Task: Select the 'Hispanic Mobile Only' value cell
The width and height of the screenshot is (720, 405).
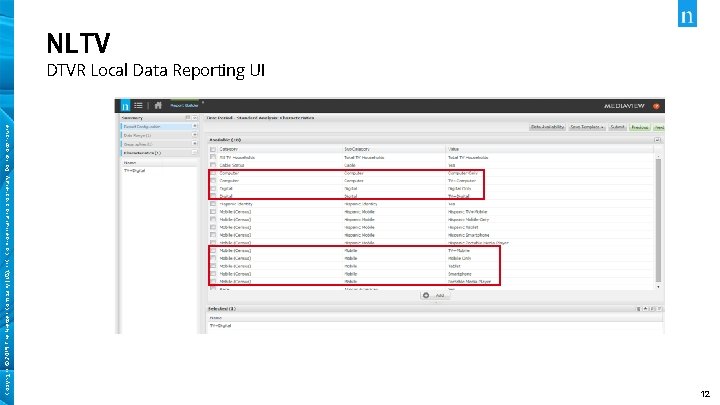Action: [468, 219]
